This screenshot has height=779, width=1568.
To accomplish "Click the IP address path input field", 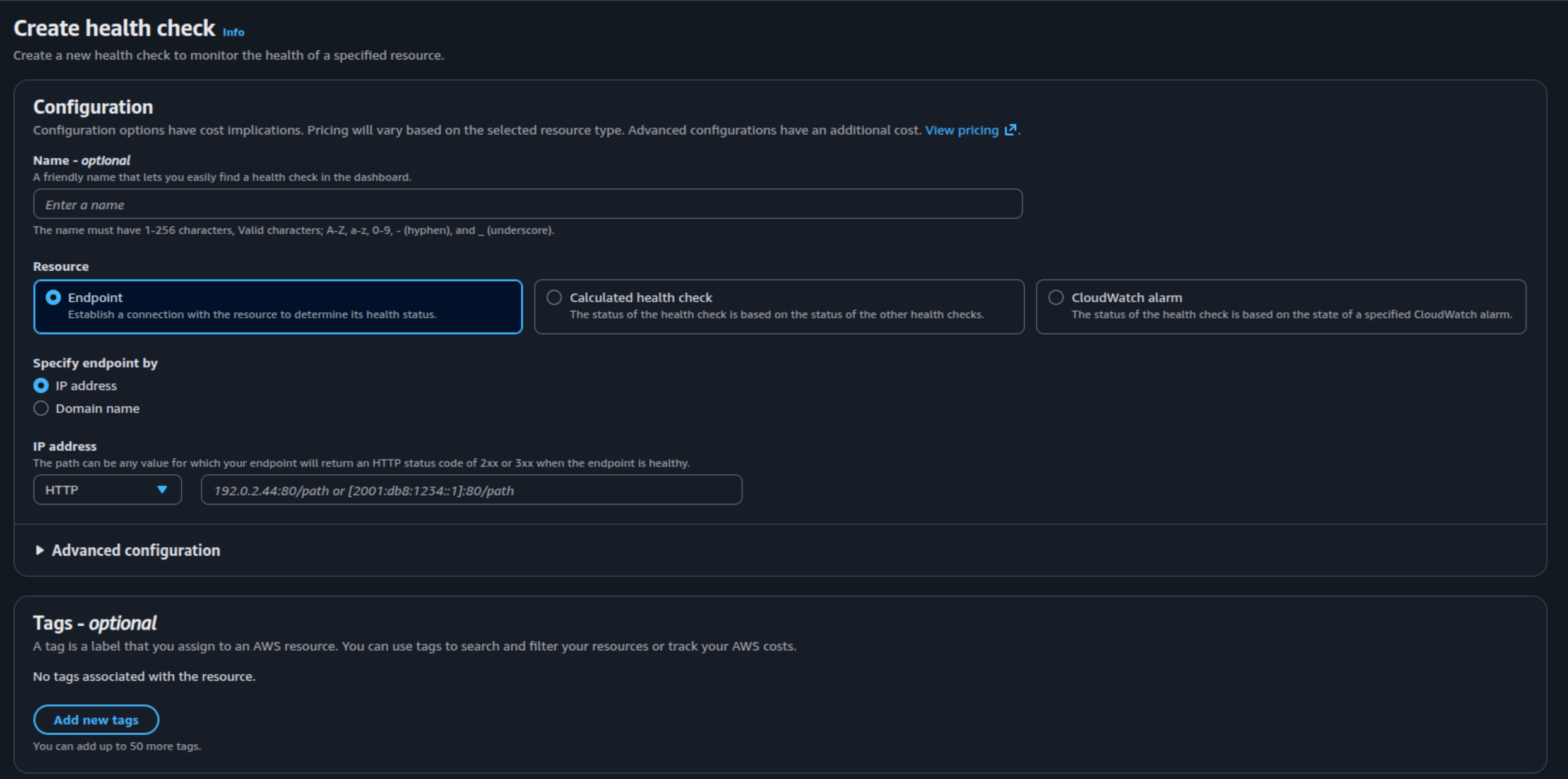I will coord(471,491).
